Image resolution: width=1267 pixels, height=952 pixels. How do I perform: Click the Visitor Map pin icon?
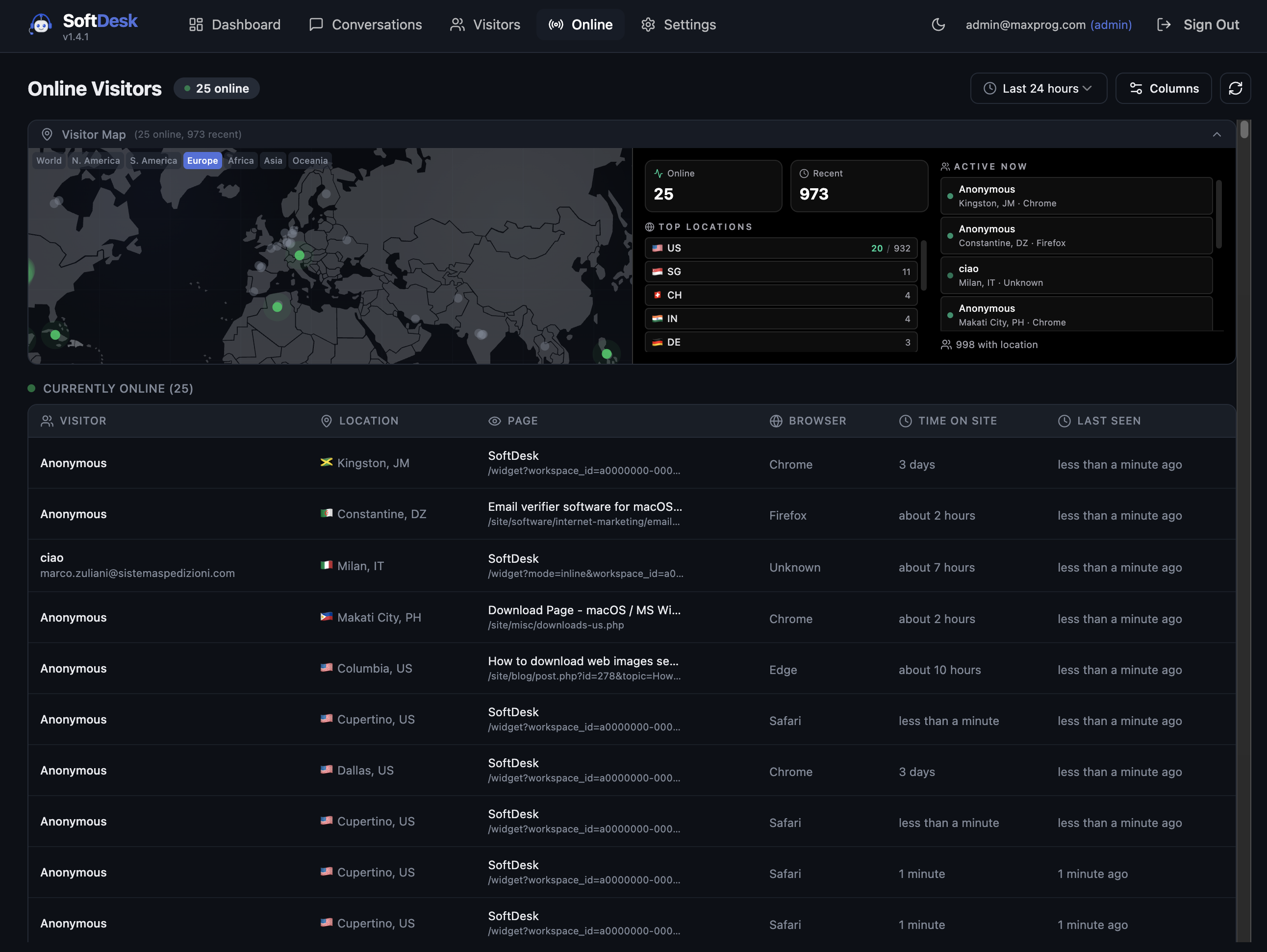48,134
